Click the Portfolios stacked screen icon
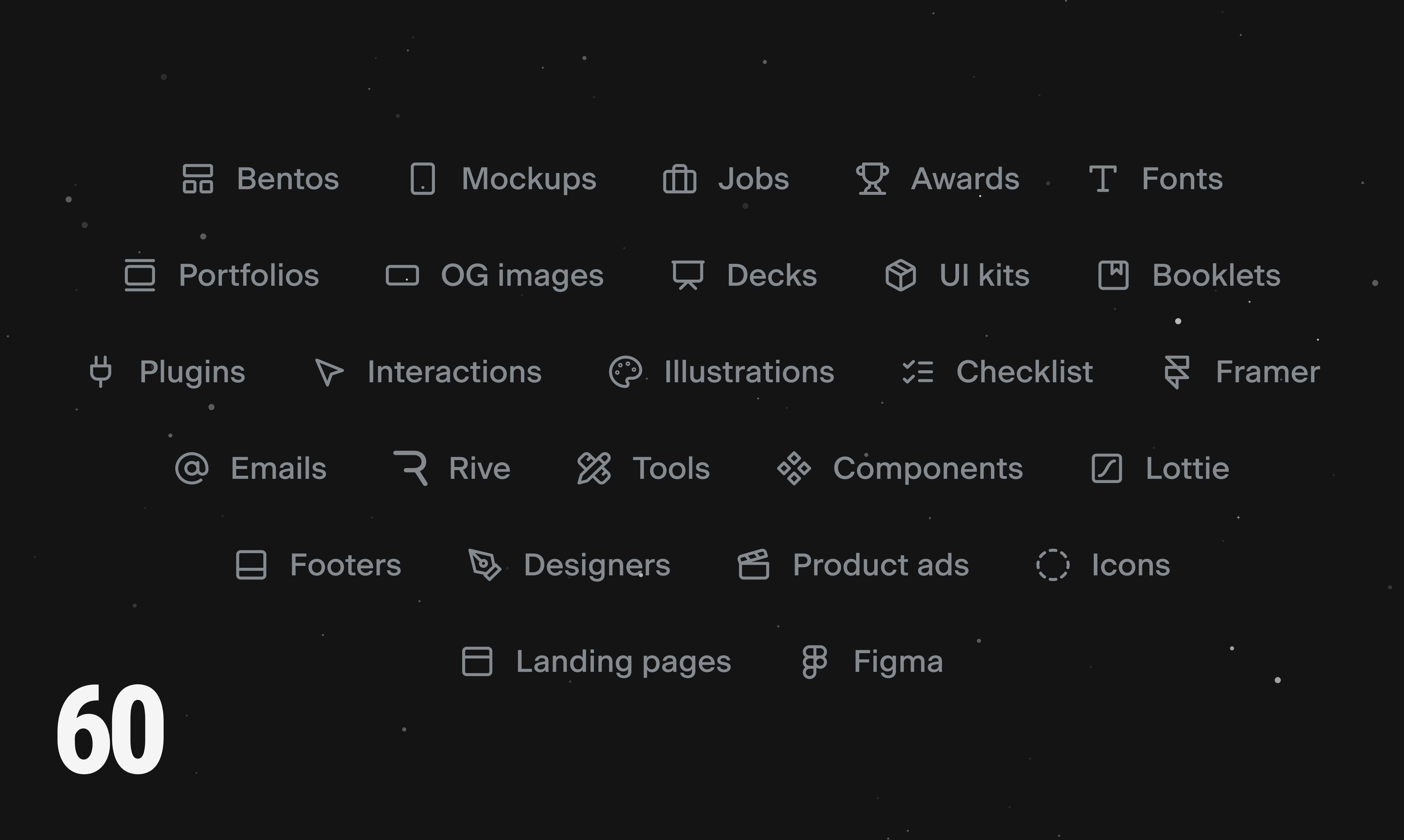The width and height of the screenshot is (1404, 840). coord(140,275)
